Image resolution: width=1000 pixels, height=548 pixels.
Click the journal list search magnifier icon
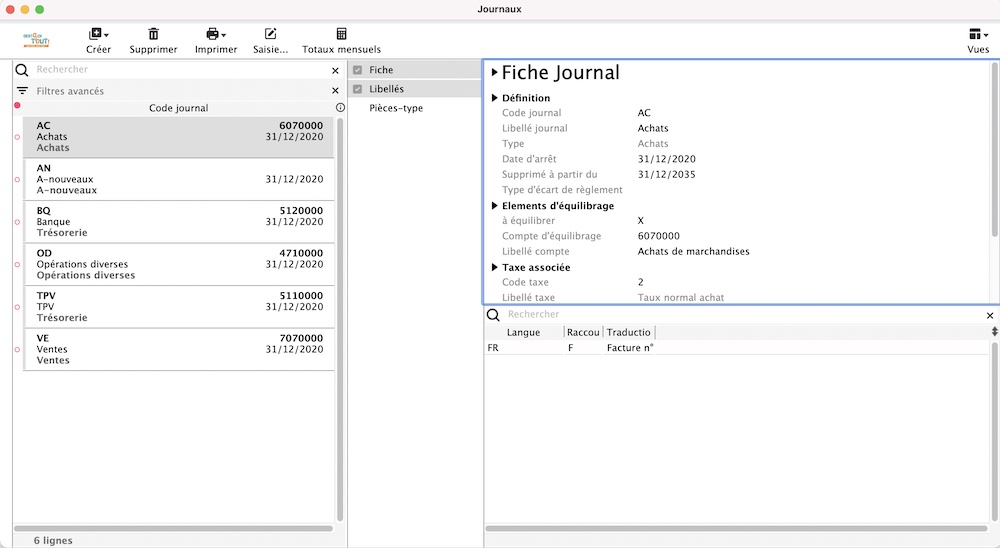(x=22, y=70)
